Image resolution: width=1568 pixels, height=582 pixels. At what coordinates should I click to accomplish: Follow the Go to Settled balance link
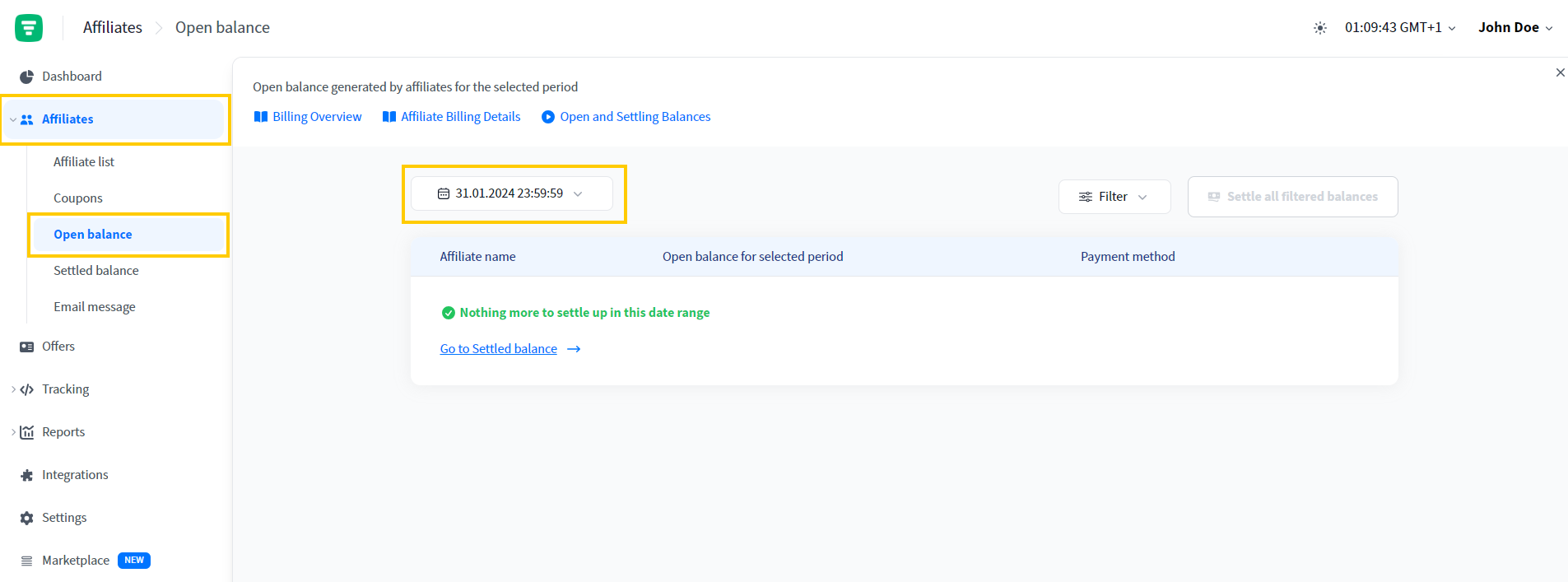pos(499,349)
